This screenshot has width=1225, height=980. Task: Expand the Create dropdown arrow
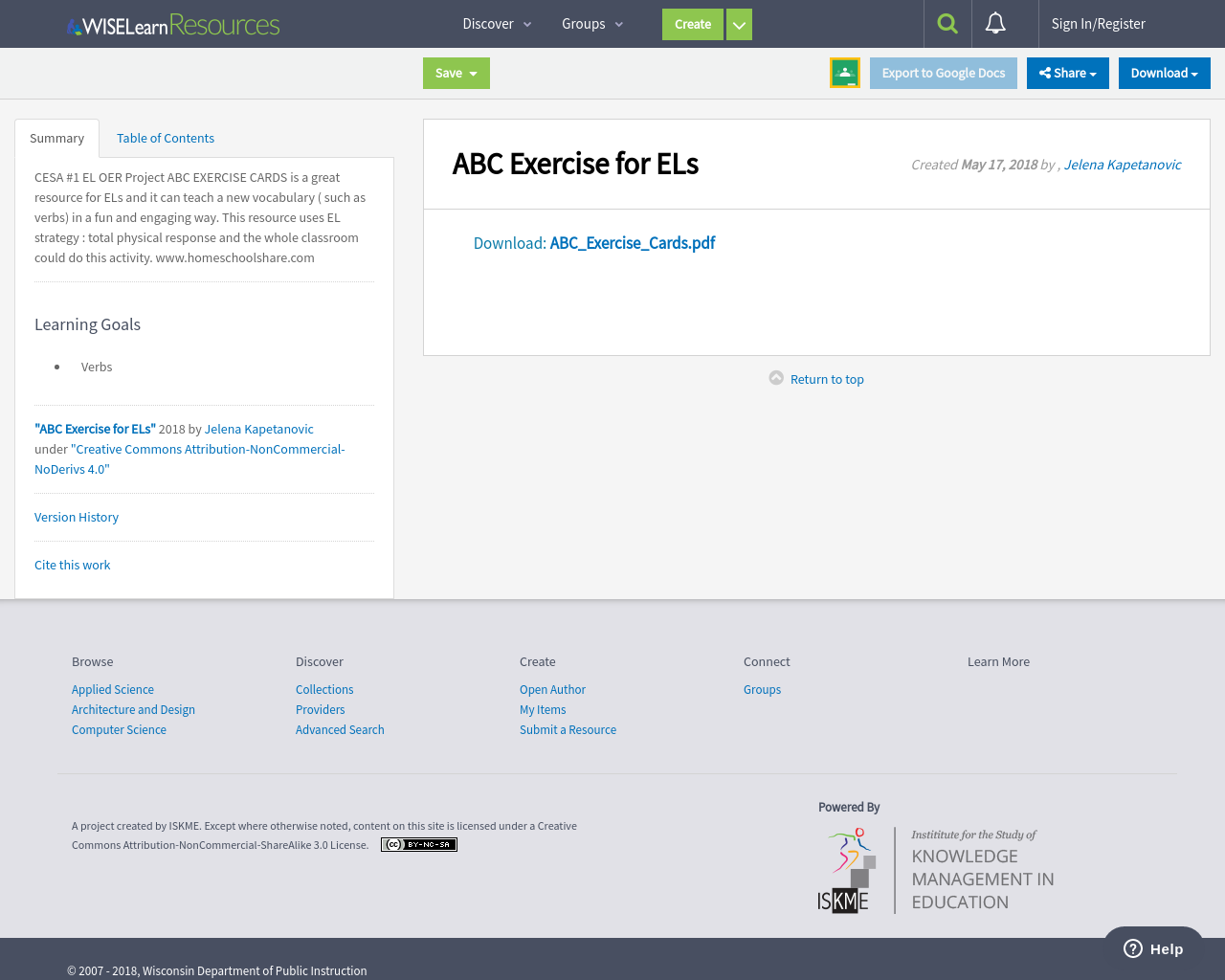tap(739, 24)
